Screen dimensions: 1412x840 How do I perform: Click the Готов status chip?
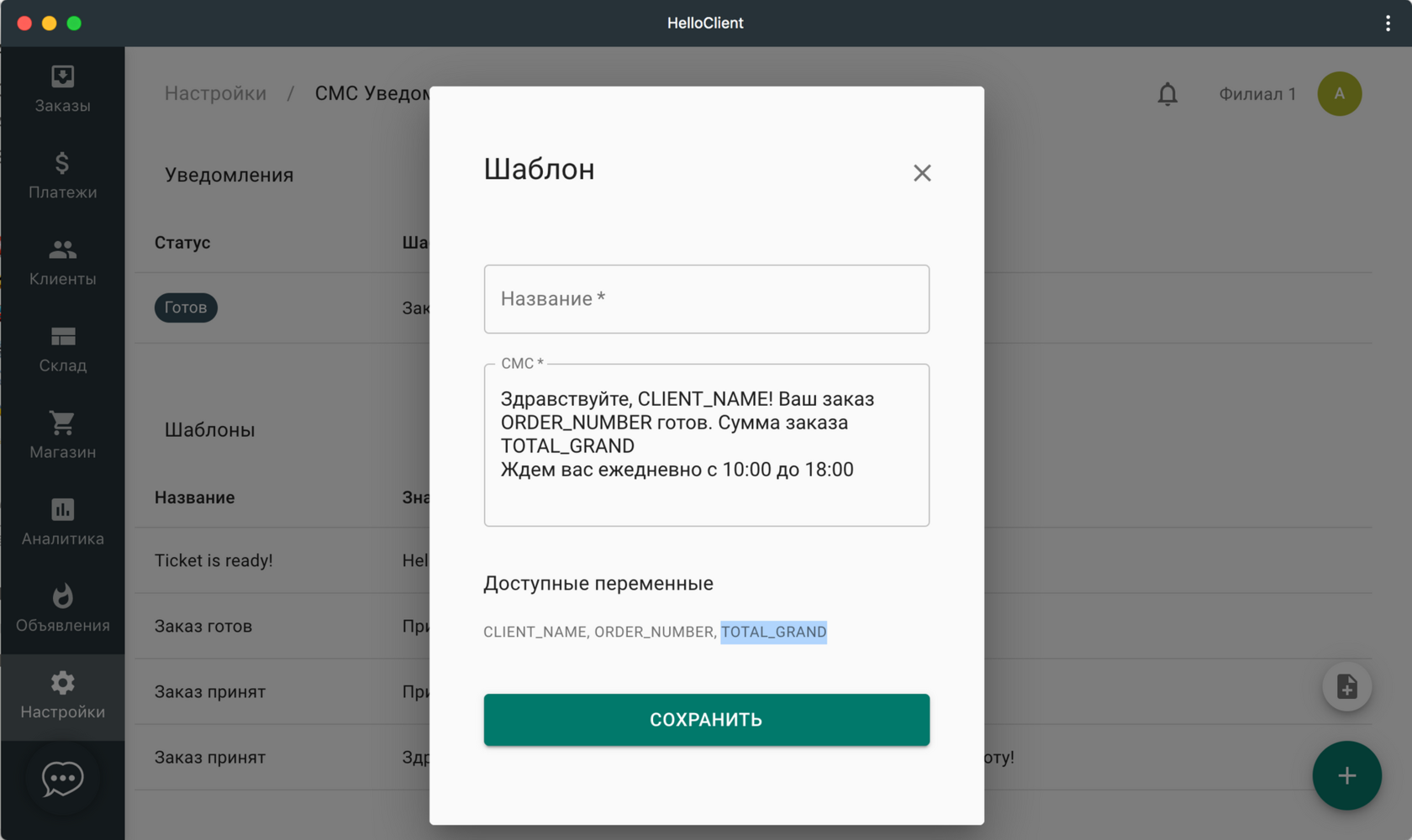[x=186, y=307]
